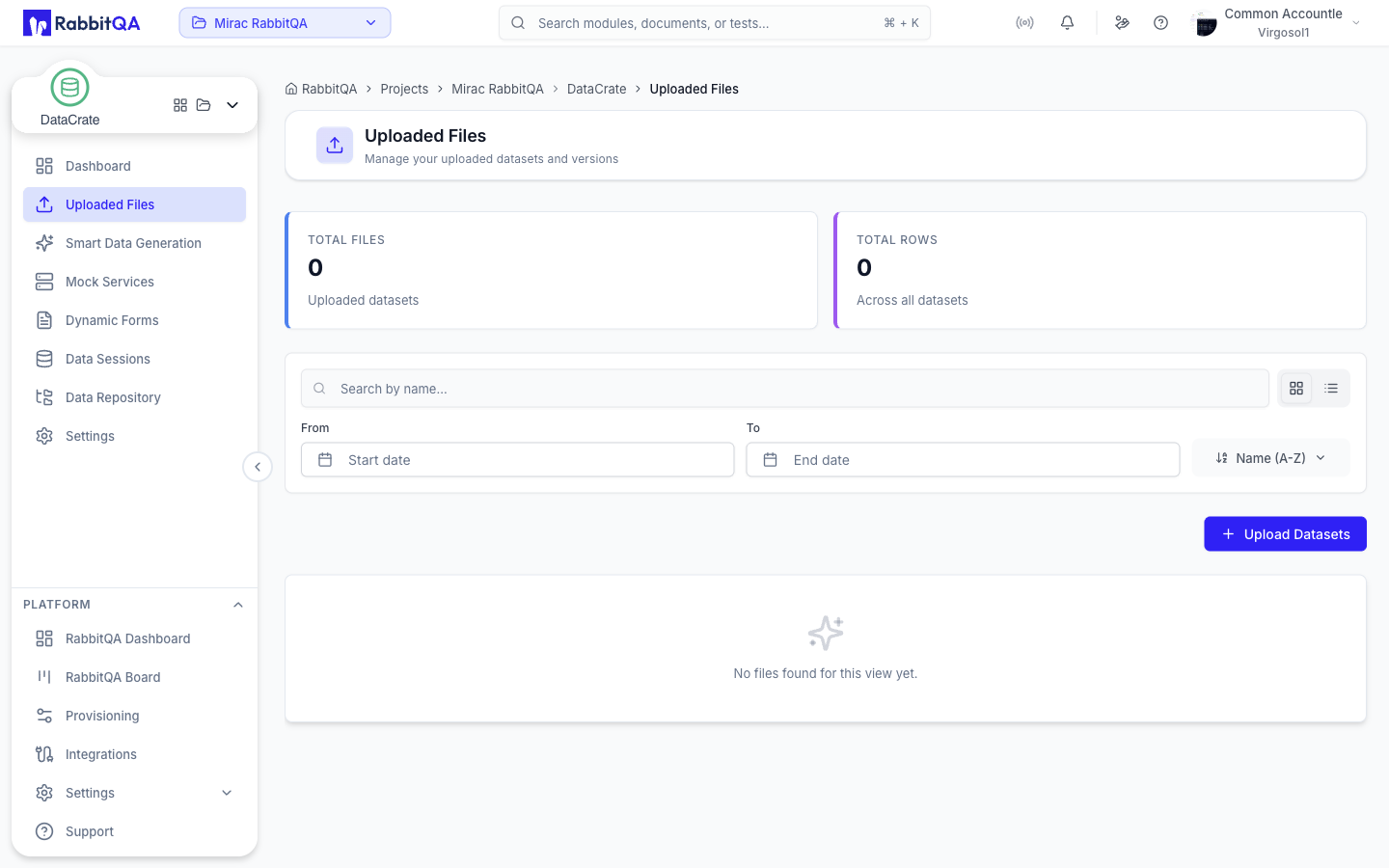Click the Mirac RabbitQA breadcrumb
Screen dimensions: 1389x868
pos(498,89)
